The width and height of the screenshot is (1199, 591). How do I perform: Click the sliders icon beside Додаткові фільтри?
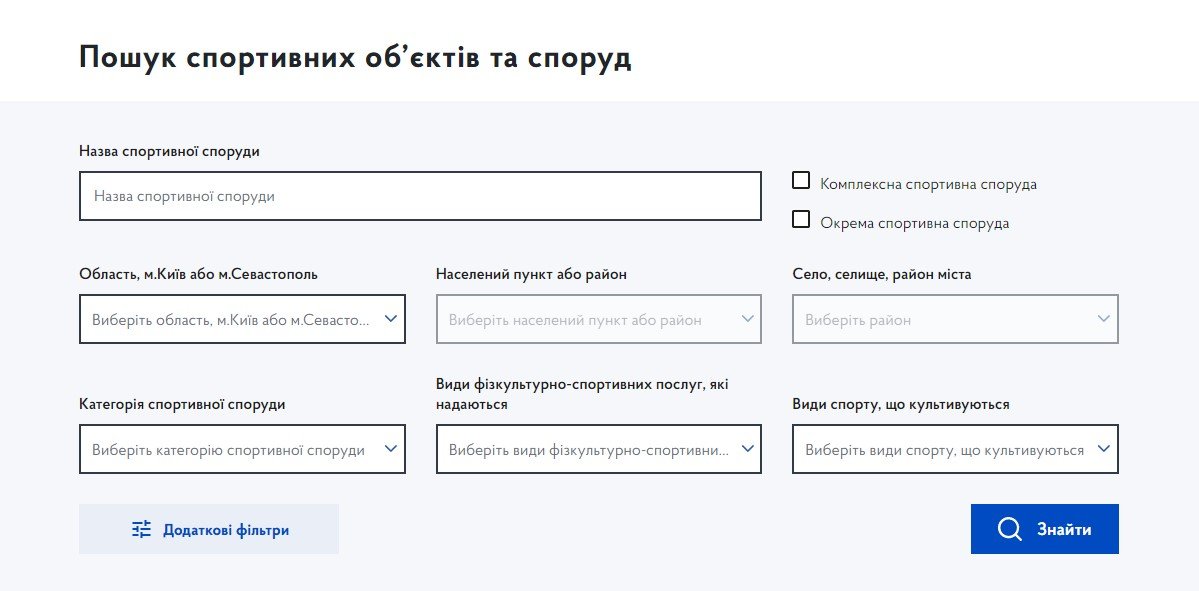tap(142, 529)
